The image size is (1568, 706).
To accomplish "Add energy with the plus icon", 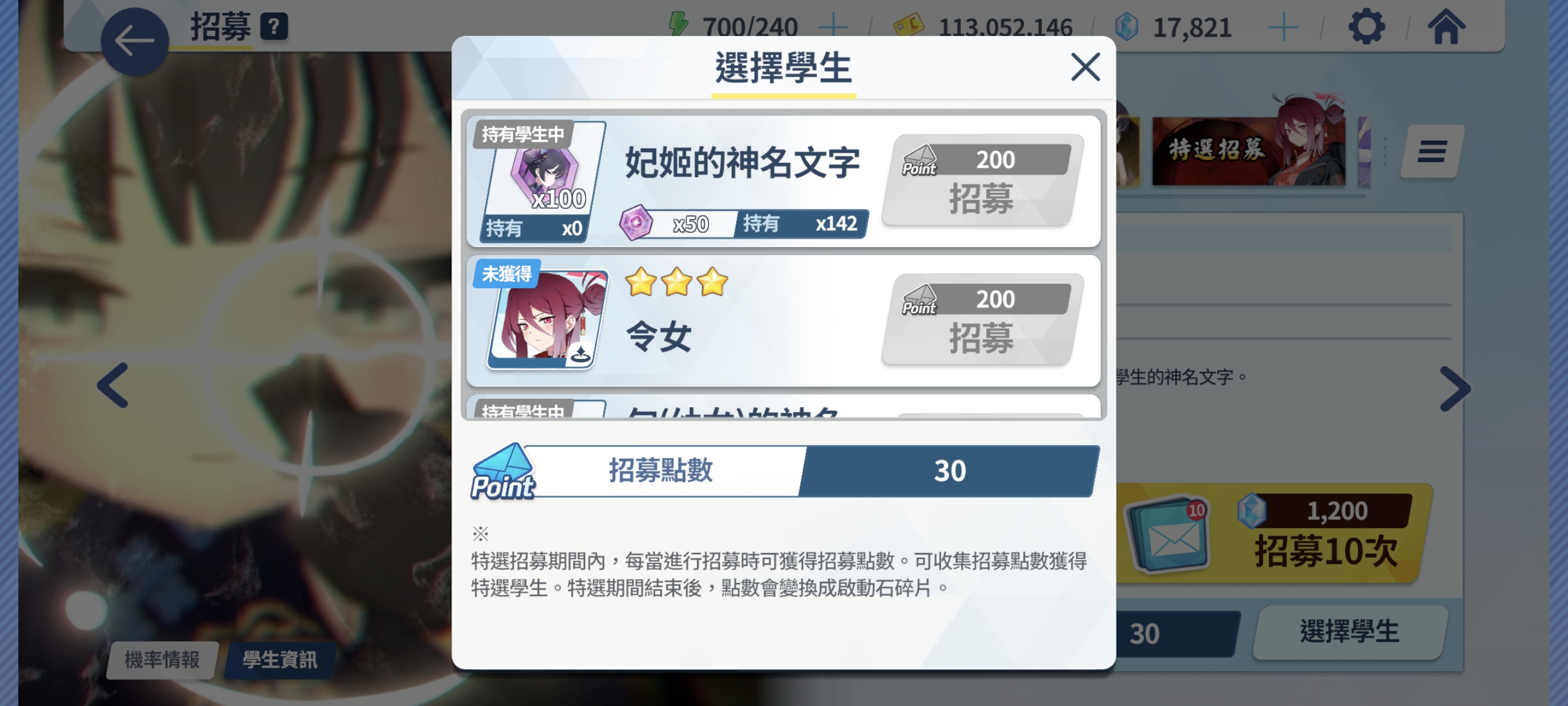I will [x=833, y=28].
